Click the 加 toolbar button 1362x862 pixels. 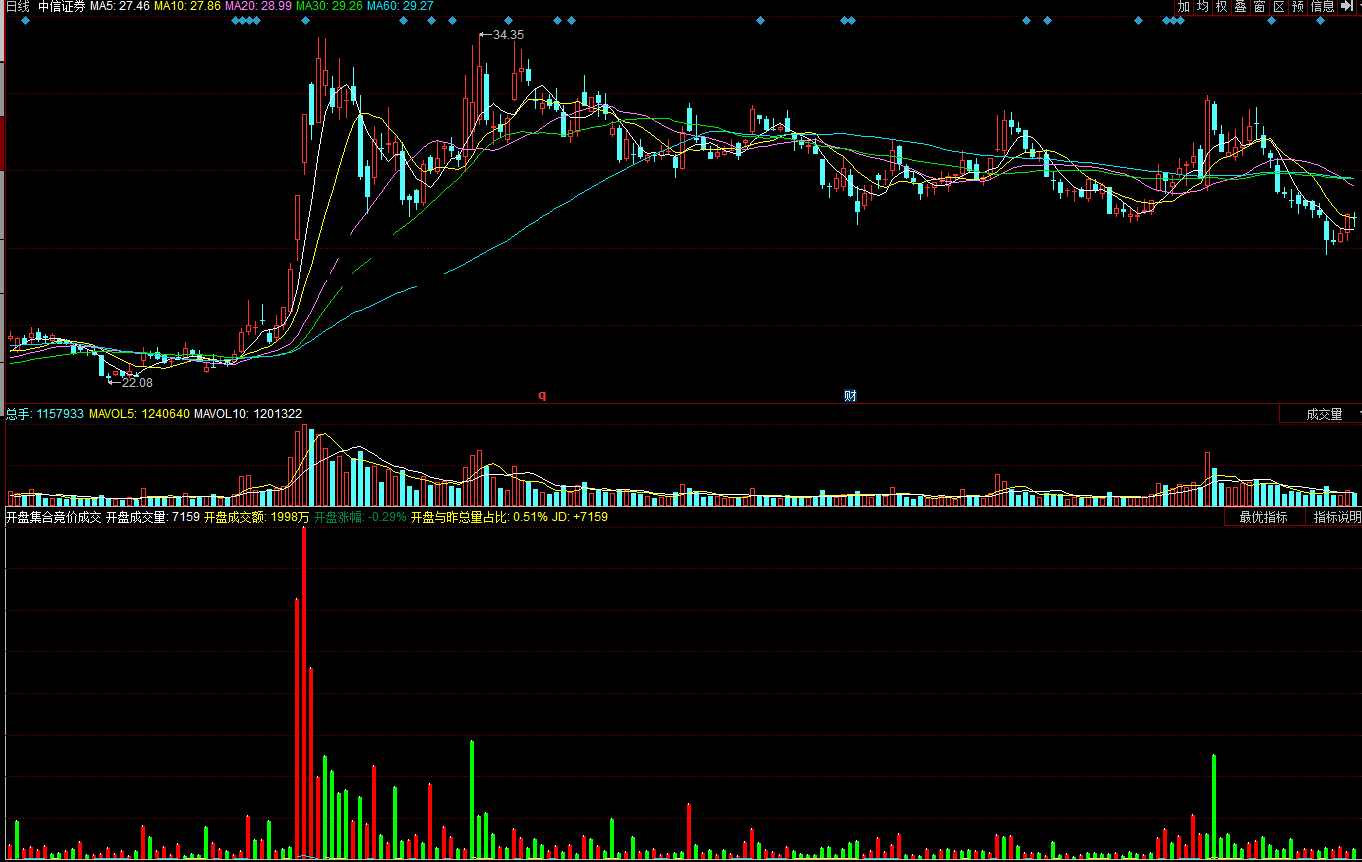point(1184,6)
